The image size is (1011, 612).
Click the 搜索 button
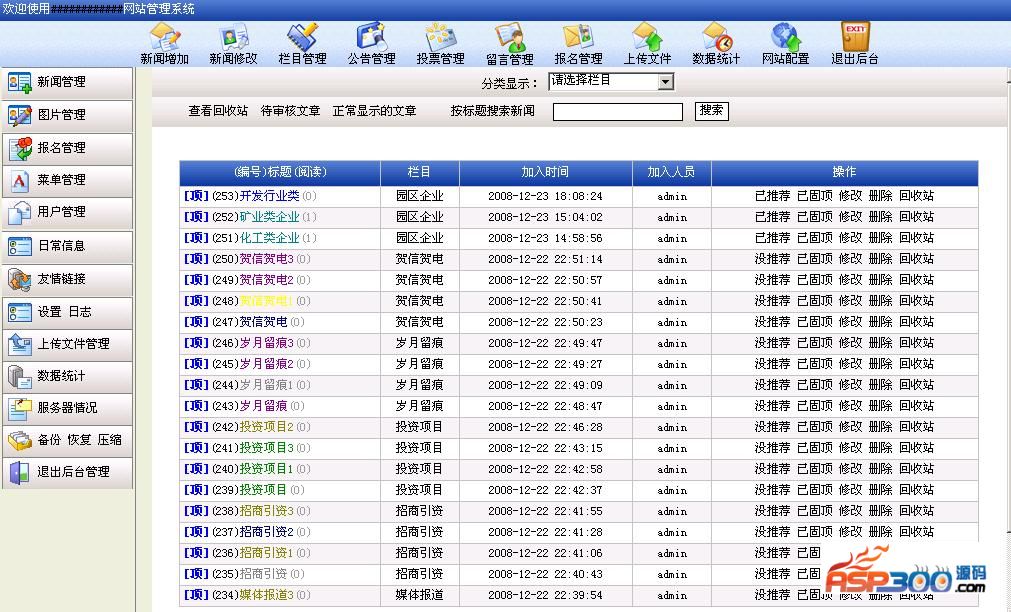click(711, 111)
